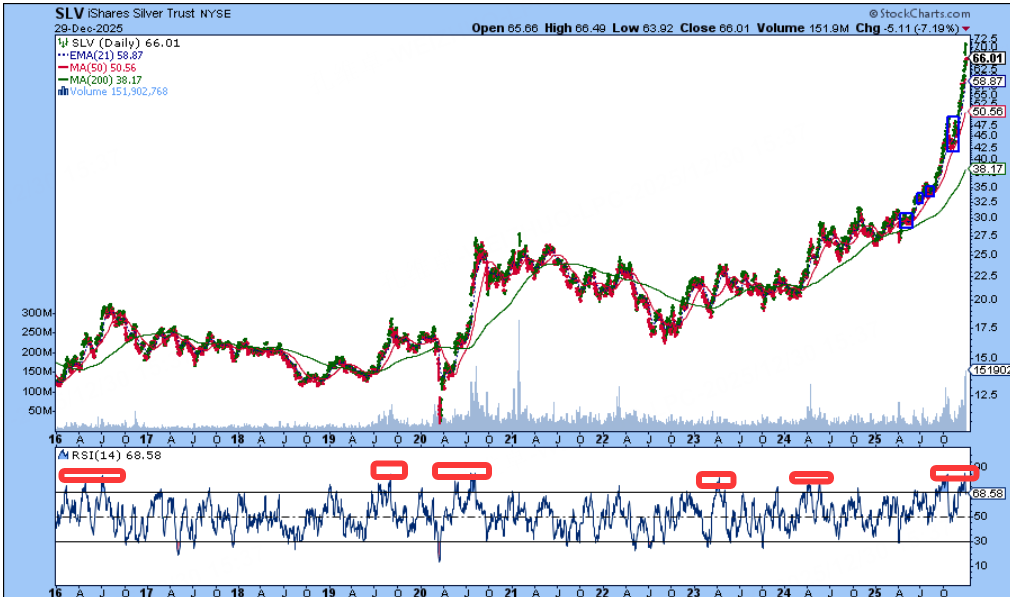This screenshot has width=1010, height=597.
Task: Click the 150M volume axis label
Action: coord(37,372)
